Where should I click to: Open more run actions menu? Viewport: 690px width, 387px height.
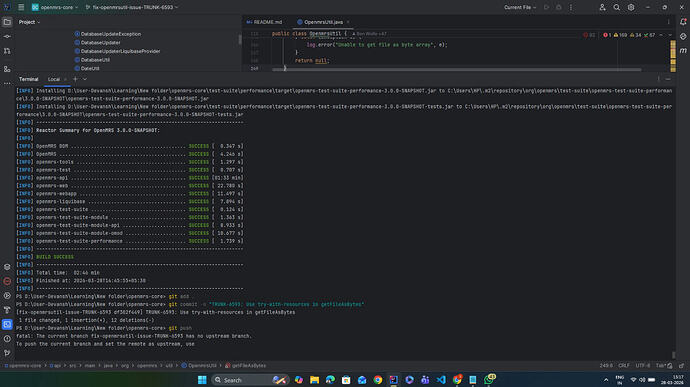point(571,7)
